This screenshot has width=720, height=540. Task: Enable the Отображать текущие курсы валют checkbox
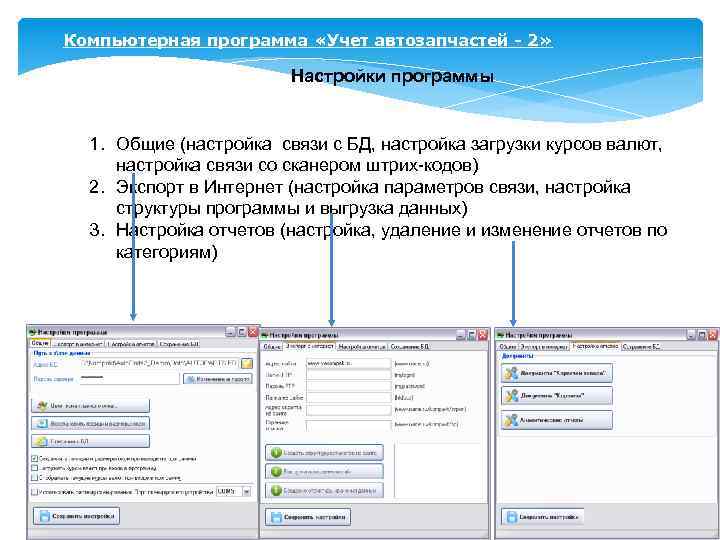pyautogui.click(x=34, y=478)
